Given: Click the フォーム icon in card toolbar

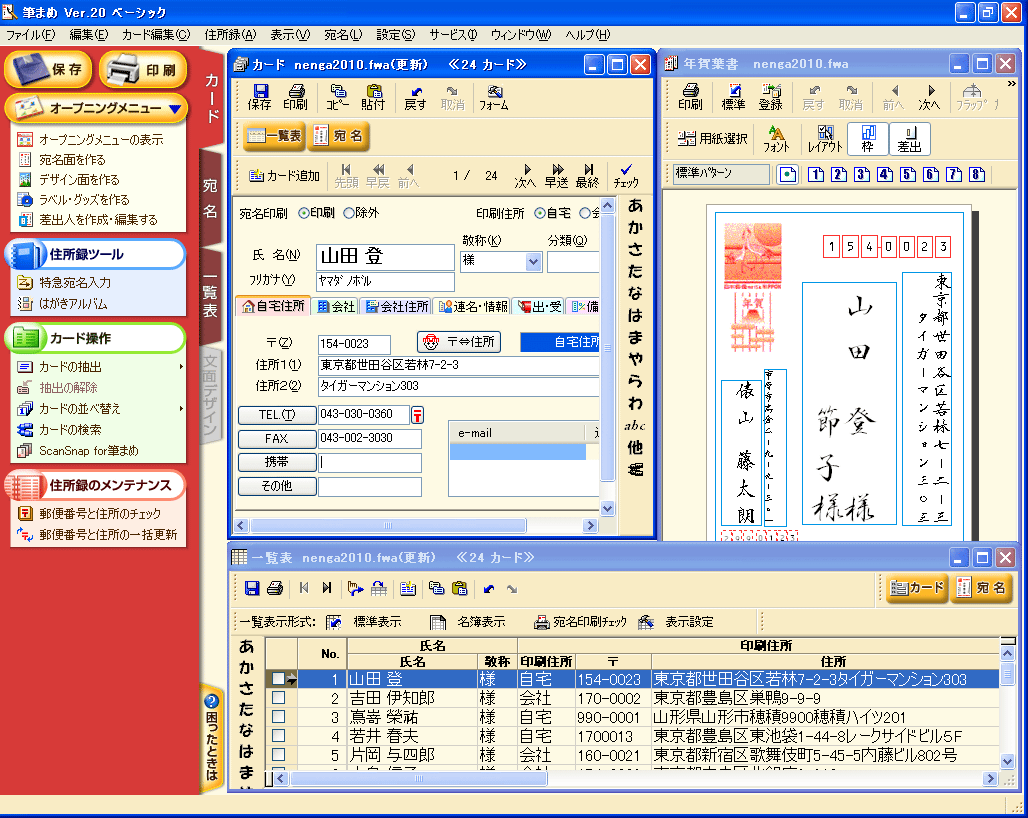Looking at the screenshot, I should click(x=493, y=97).
